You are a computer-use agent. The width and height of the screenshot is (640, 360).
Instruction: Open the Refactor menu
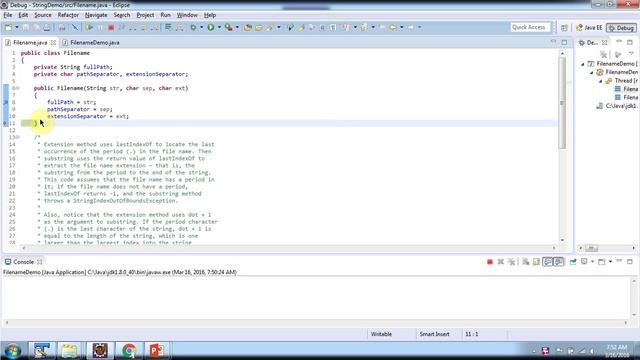pos(68,15)
